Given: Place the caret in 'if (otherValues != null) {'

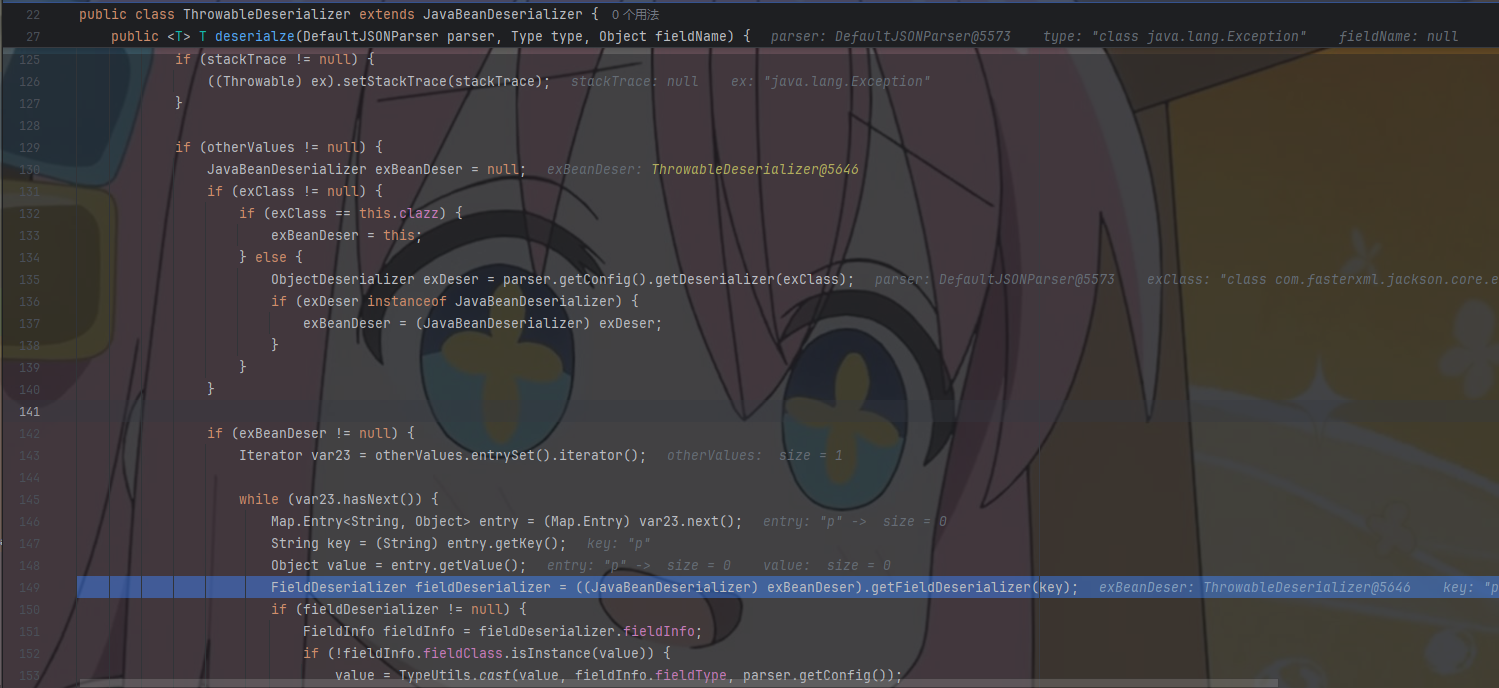Looking at the screenshot, I should (x=279, y=147).
